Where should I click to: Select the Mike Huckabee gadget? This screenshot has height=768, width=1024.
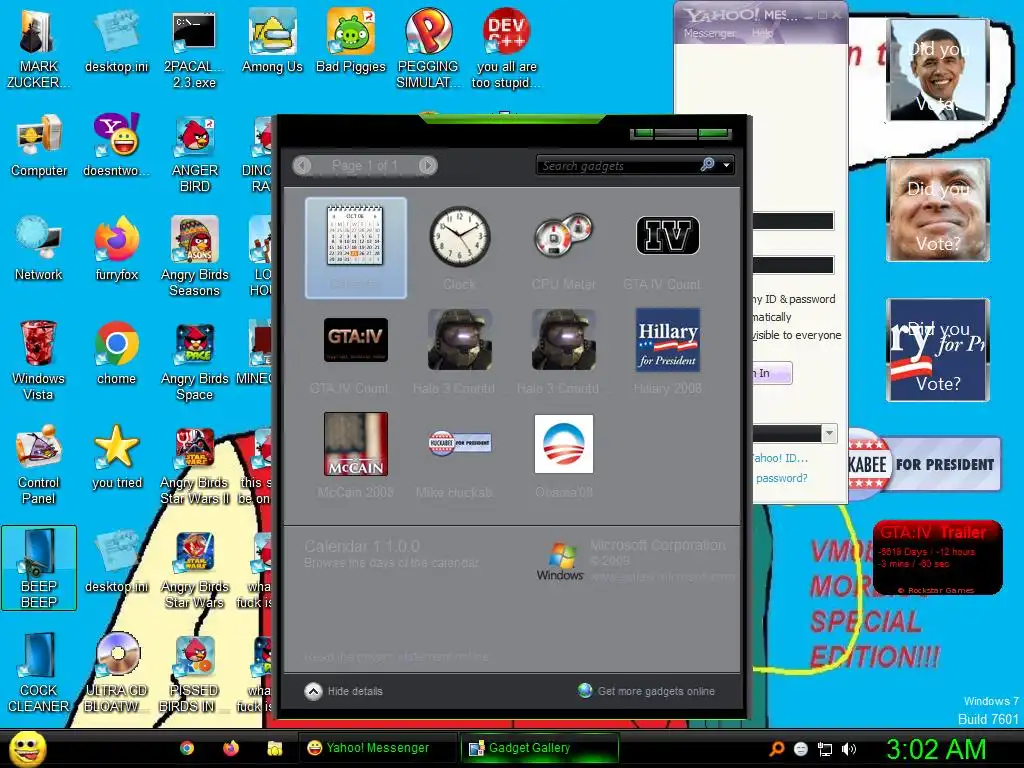pos(459,456)
